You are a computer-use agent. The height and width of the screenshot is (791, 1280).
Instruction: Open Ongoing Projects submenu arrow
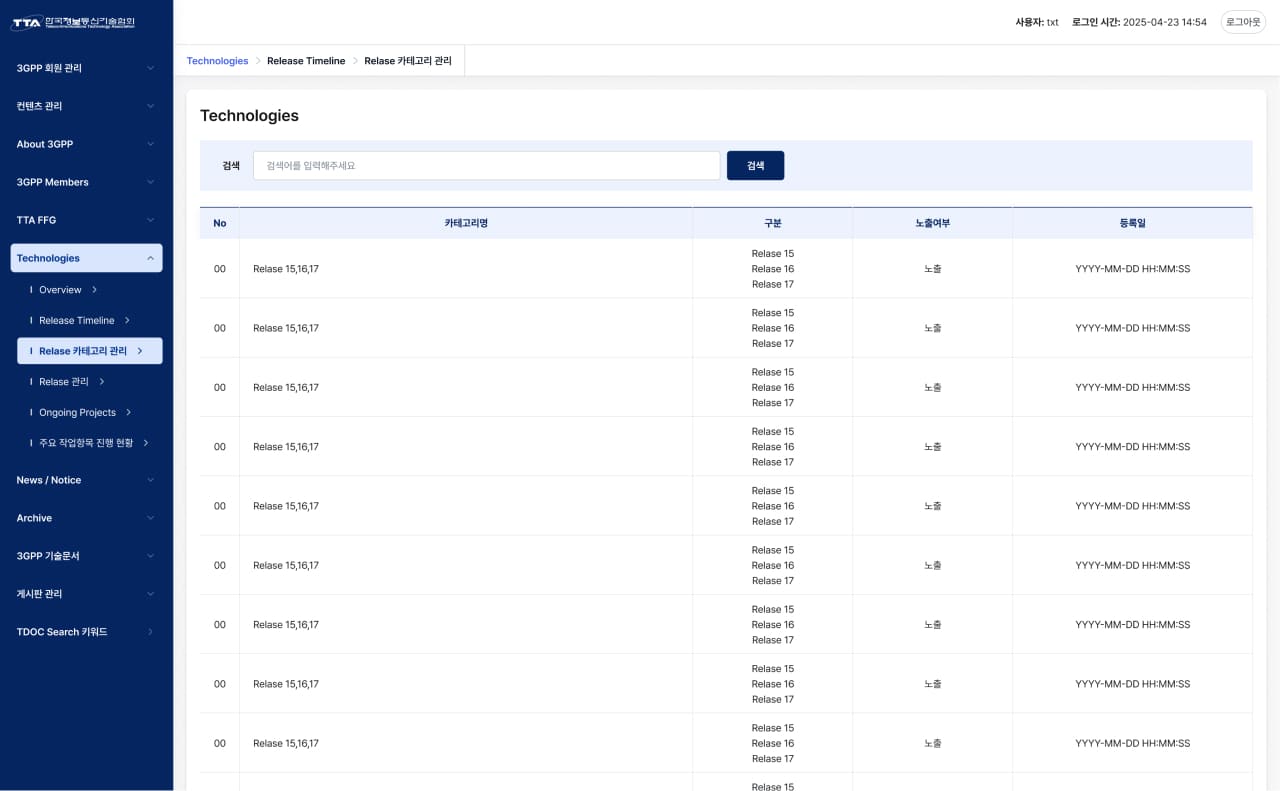coord(128,413)
